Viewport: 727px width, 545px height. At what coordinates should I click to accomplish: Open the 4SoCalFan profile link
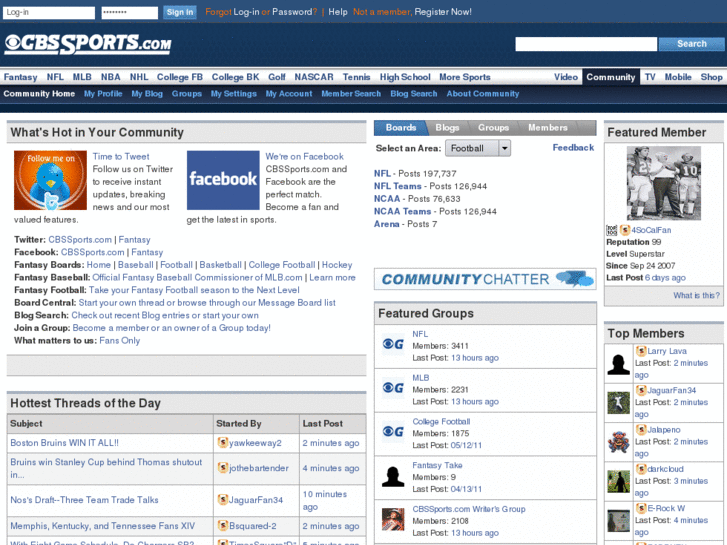[651, 230]
